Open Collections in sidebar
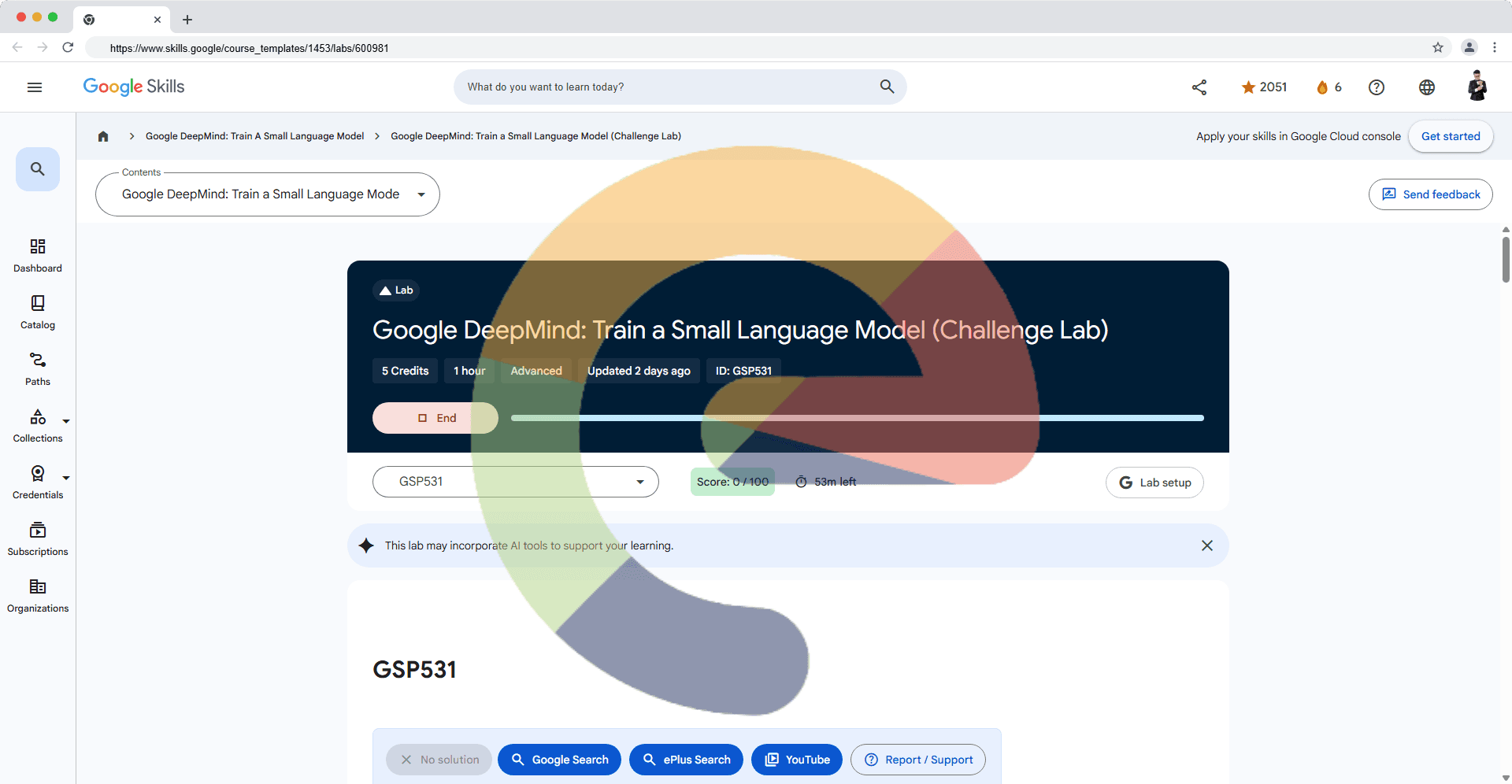This screenshot has height=784, width=1512. [x=38, y=426]
